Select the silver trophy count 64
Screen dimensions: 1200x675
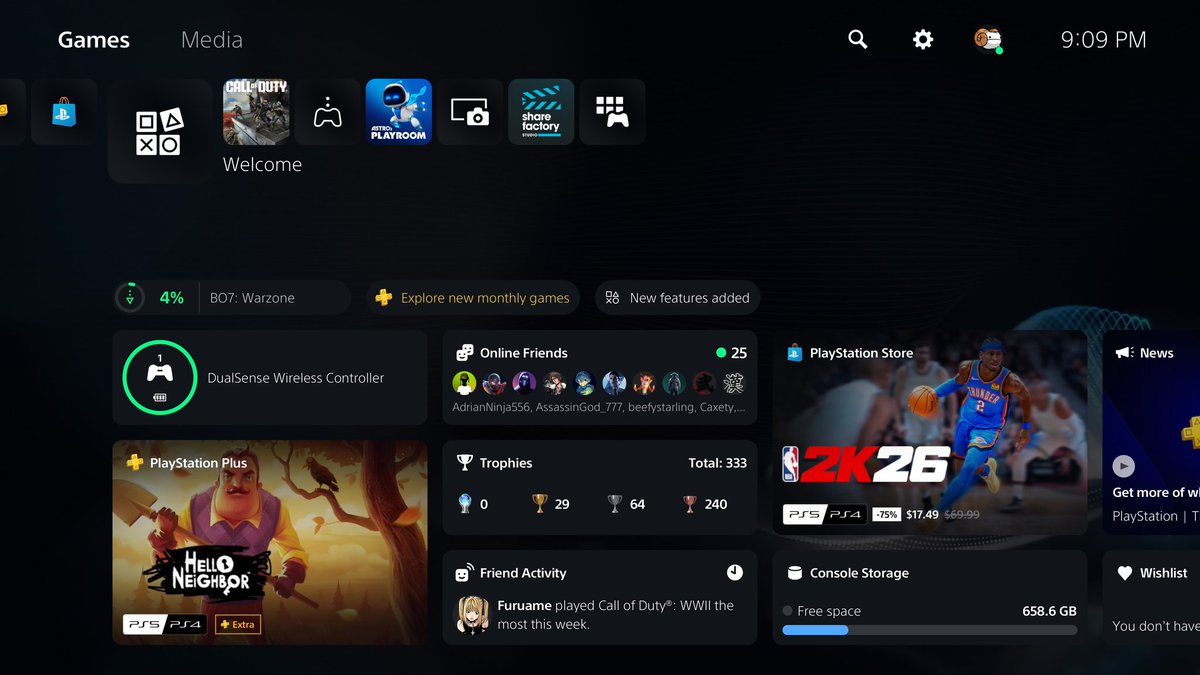627,504
